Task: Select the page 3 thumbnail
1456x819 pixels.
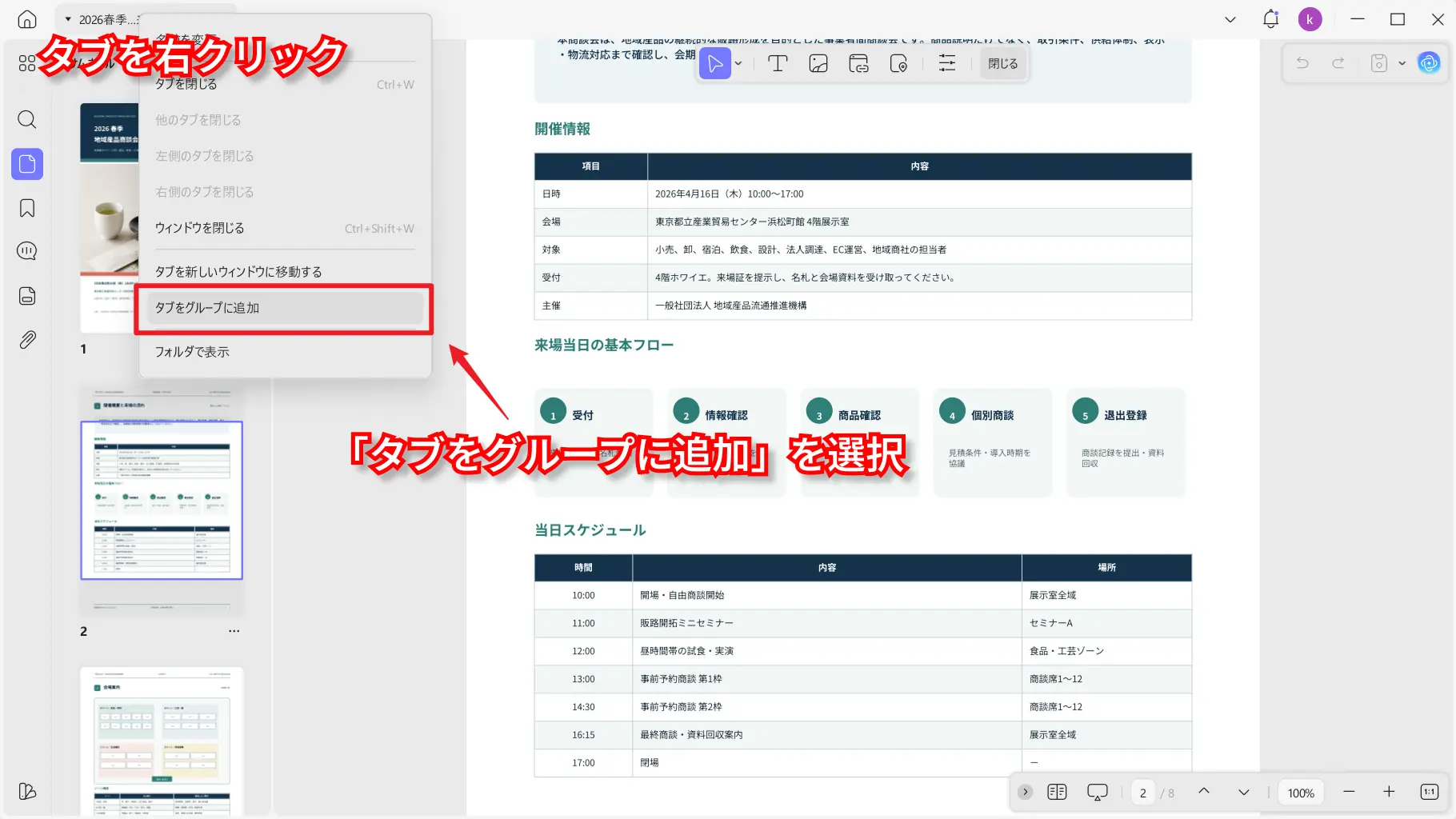Action: coord(162,741)
